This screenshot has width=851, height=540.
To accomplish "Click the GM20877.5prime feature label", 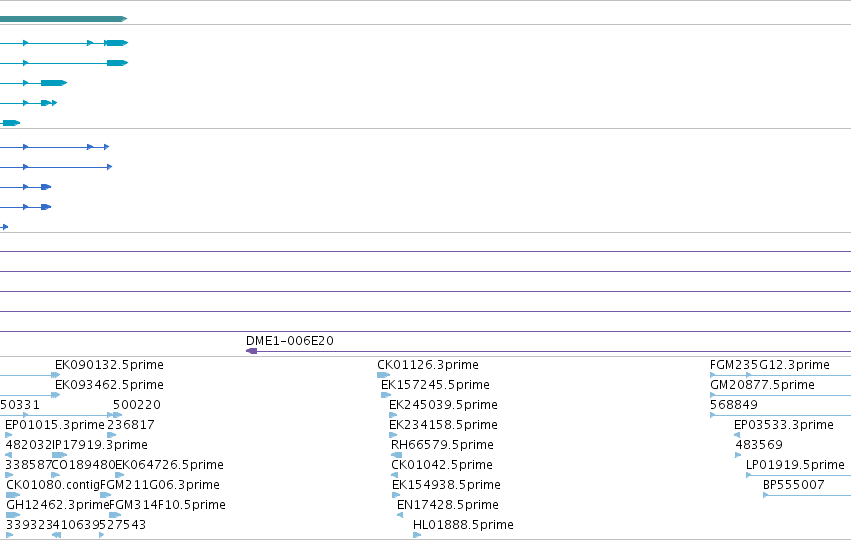I will tap(762, 385).
